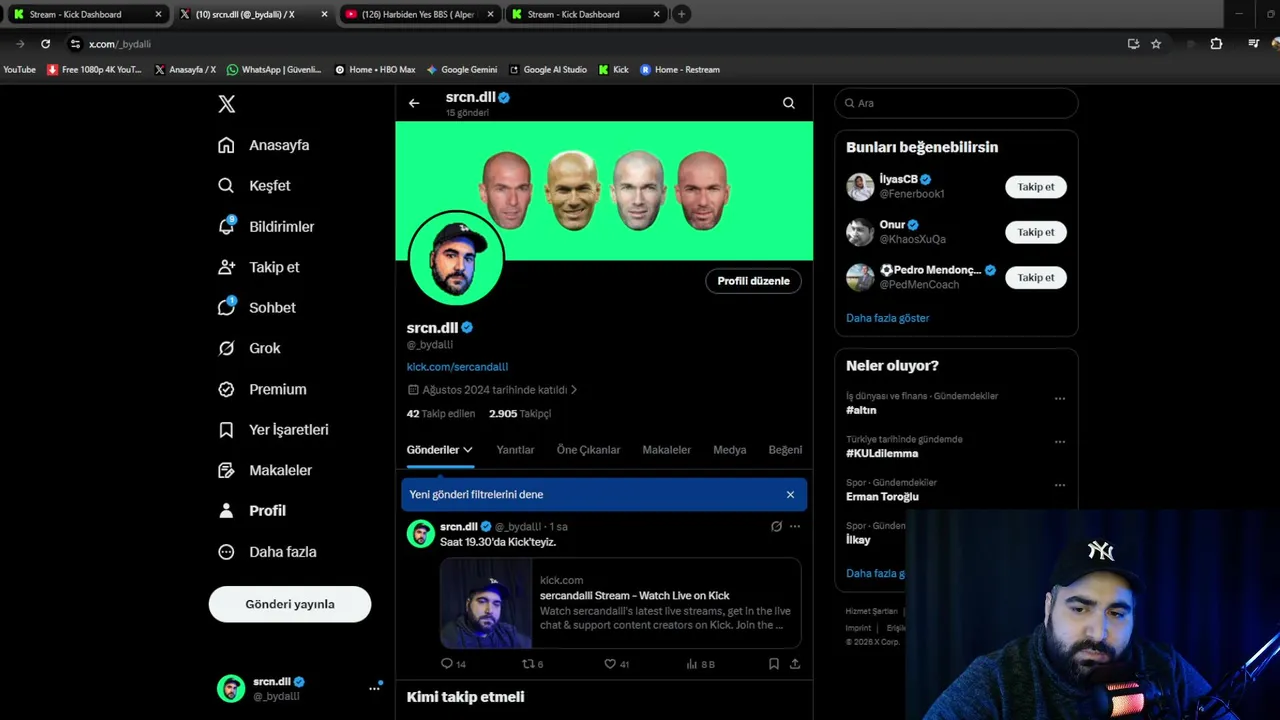Open Grok icon on post
Viewport: 1280px width, 720px height.
(776, 526)
